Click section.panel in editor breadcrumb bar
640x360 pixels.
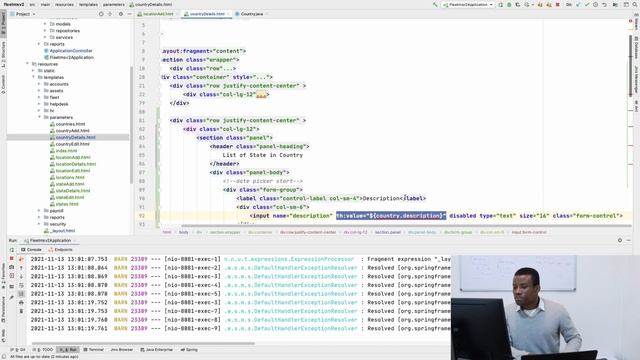pyautogui.click(x=388, y=232)
